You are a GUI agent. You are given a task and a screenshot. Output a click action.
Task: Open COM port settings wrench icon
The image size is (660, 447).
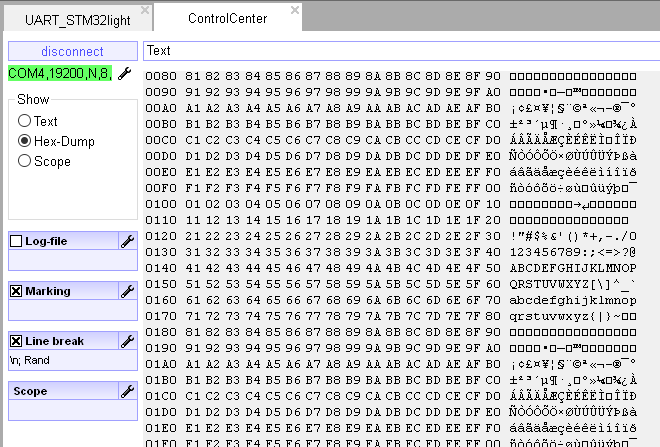(125, 74)
